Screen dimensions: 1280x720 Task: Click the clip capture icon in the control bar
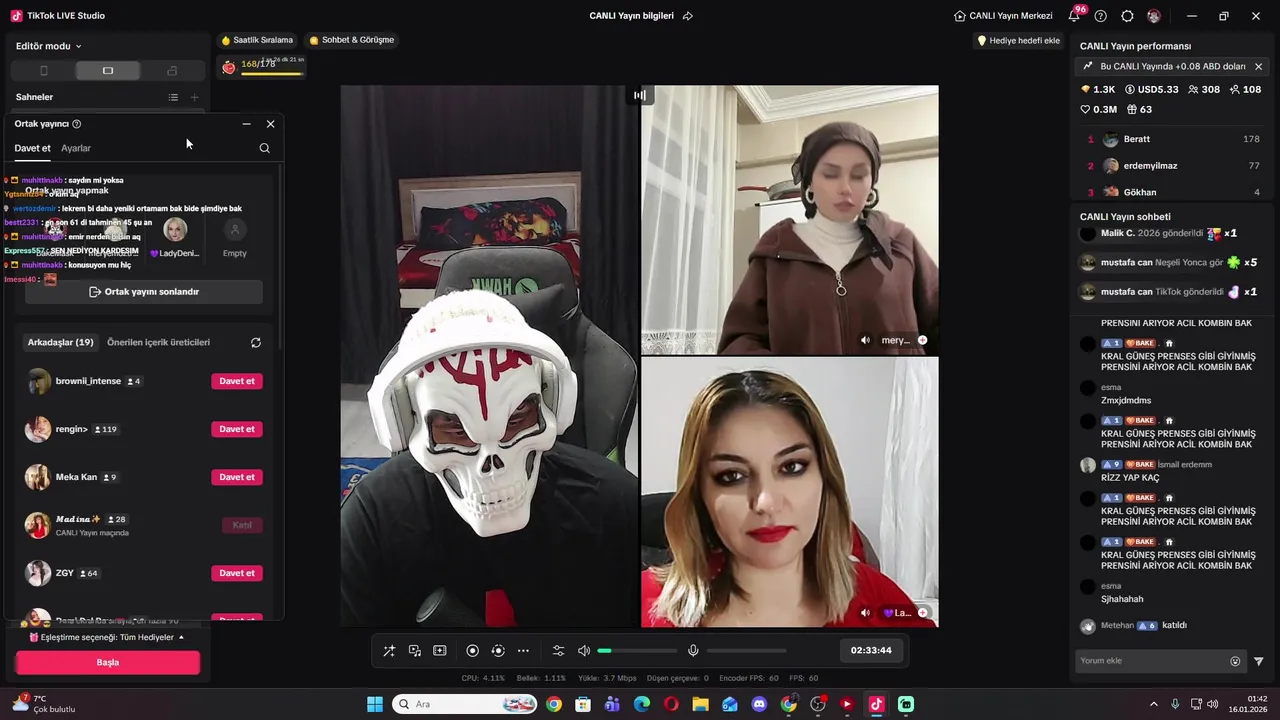pyautogui.click(x=439, y=650)
